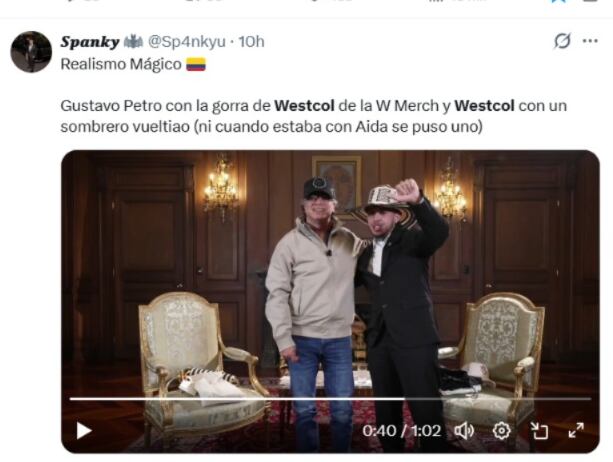Click the verified badge next to Spanky
This screenshot has width=613, height=462.
tap(133, 41)
